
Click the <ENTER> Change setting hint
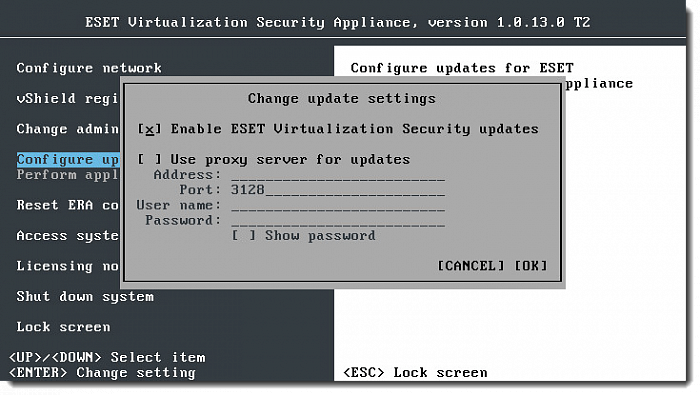[x=102, y=373]
